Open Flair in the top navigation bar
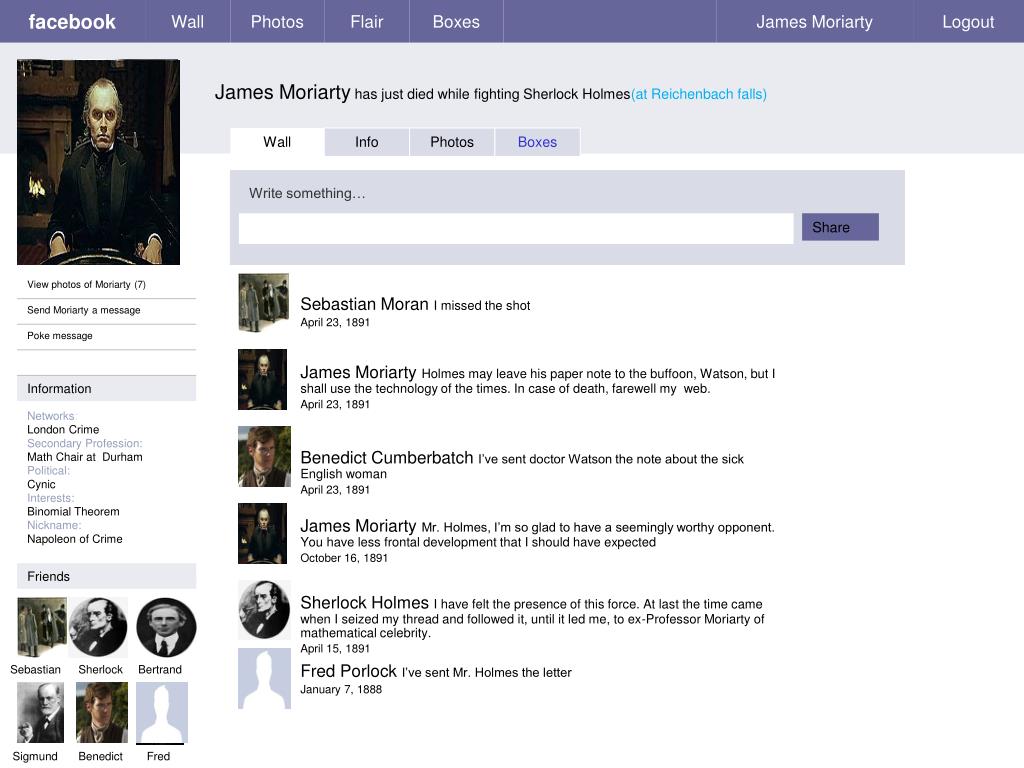 coord(366,22)
